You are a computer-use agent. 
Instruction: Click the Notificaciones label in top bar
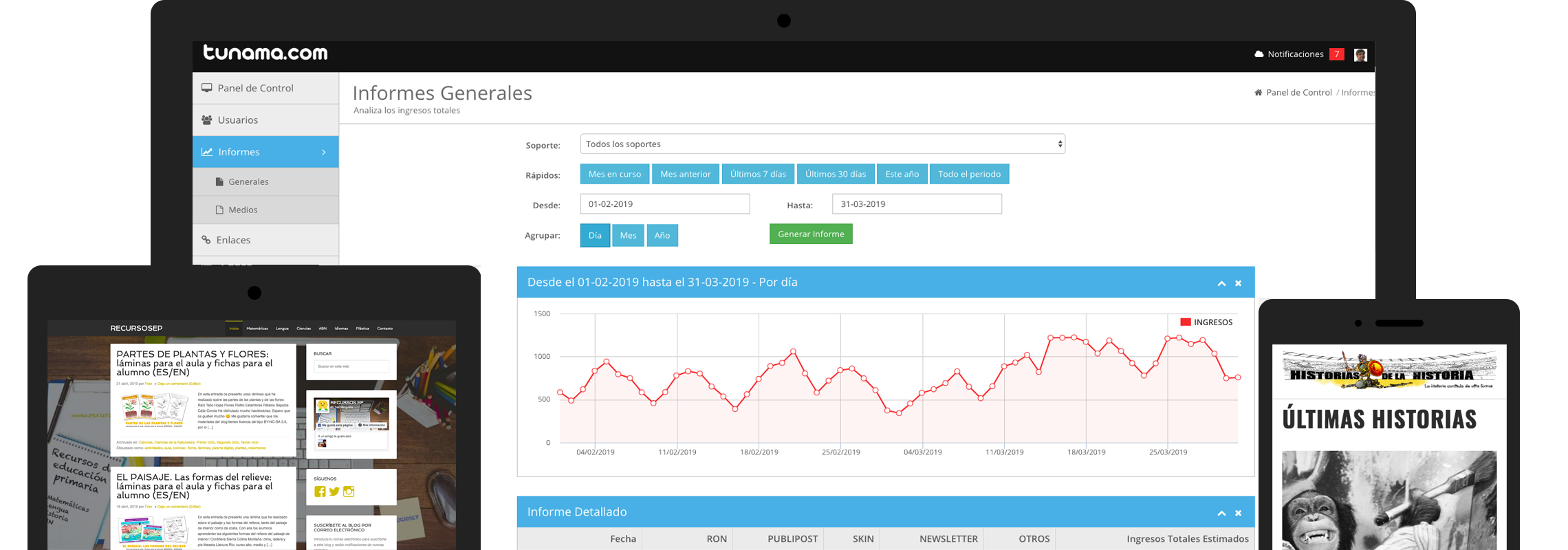(1296, 54)
